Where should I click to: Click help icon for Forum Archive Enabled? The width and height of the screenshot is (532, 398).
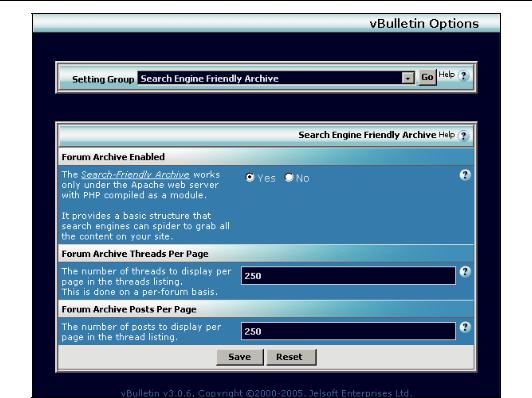(x=465, y=175)
